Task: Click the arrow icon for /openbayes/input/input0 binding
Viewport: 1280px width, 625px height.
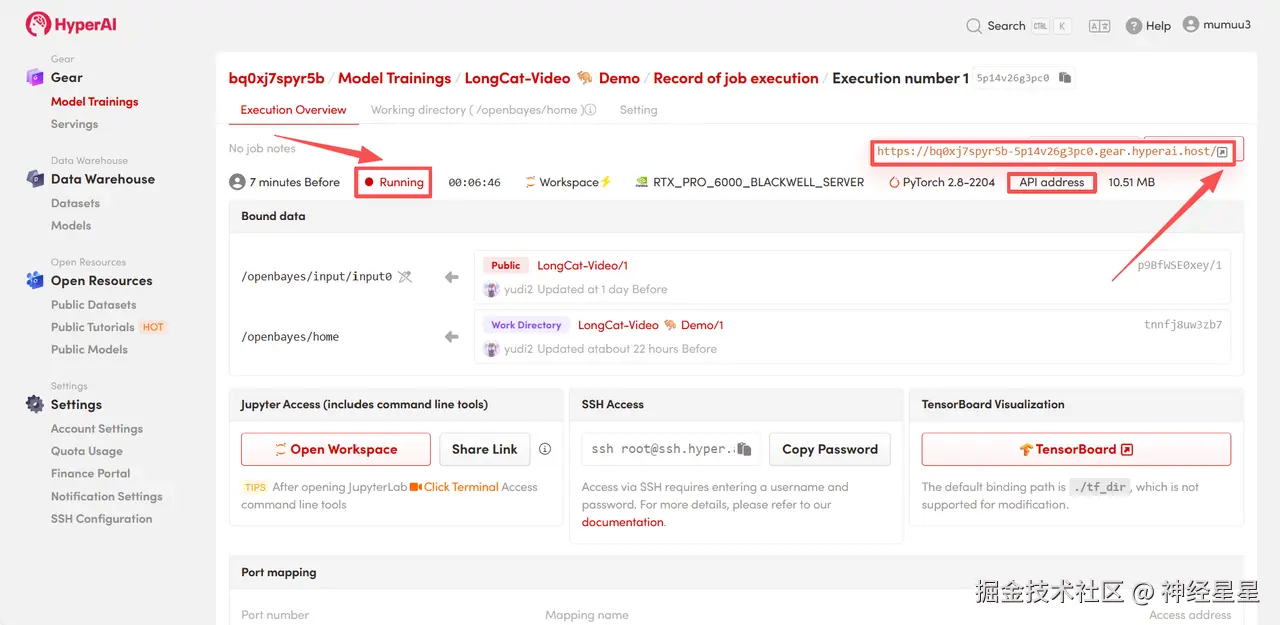Action: 451,277
